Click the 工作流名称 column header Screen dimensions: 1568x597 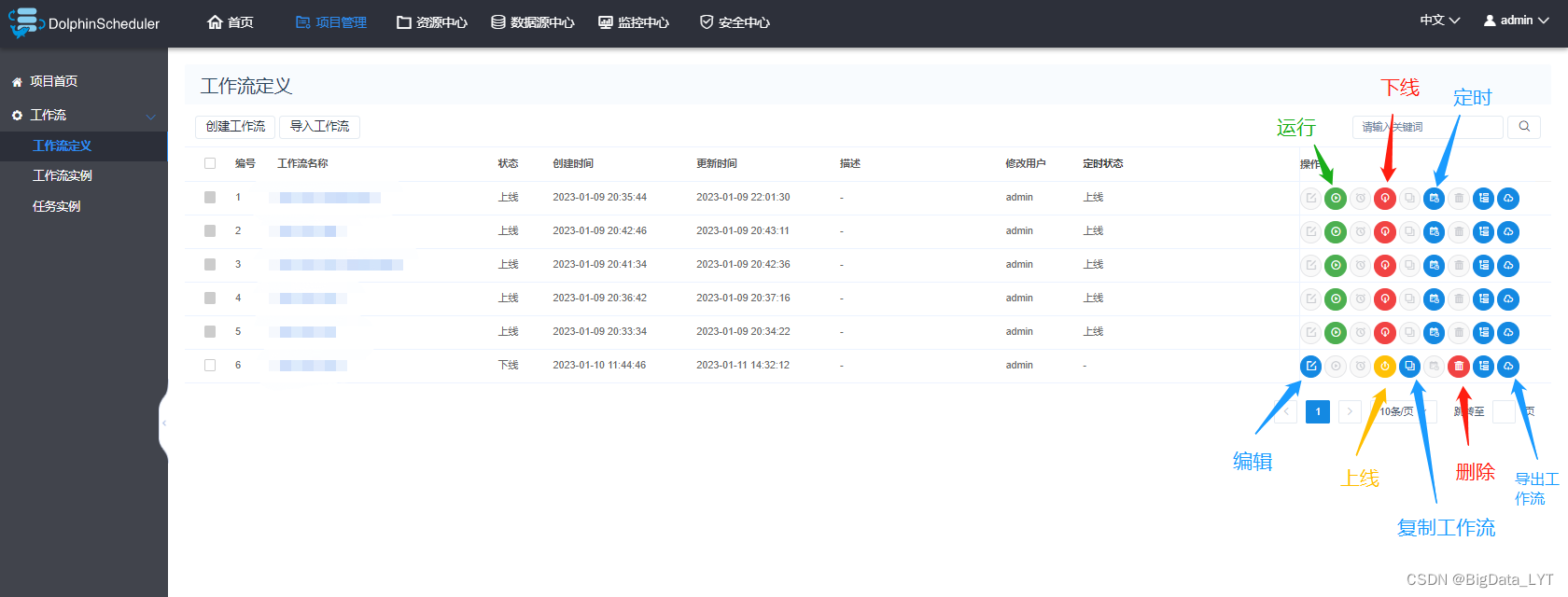302,163
